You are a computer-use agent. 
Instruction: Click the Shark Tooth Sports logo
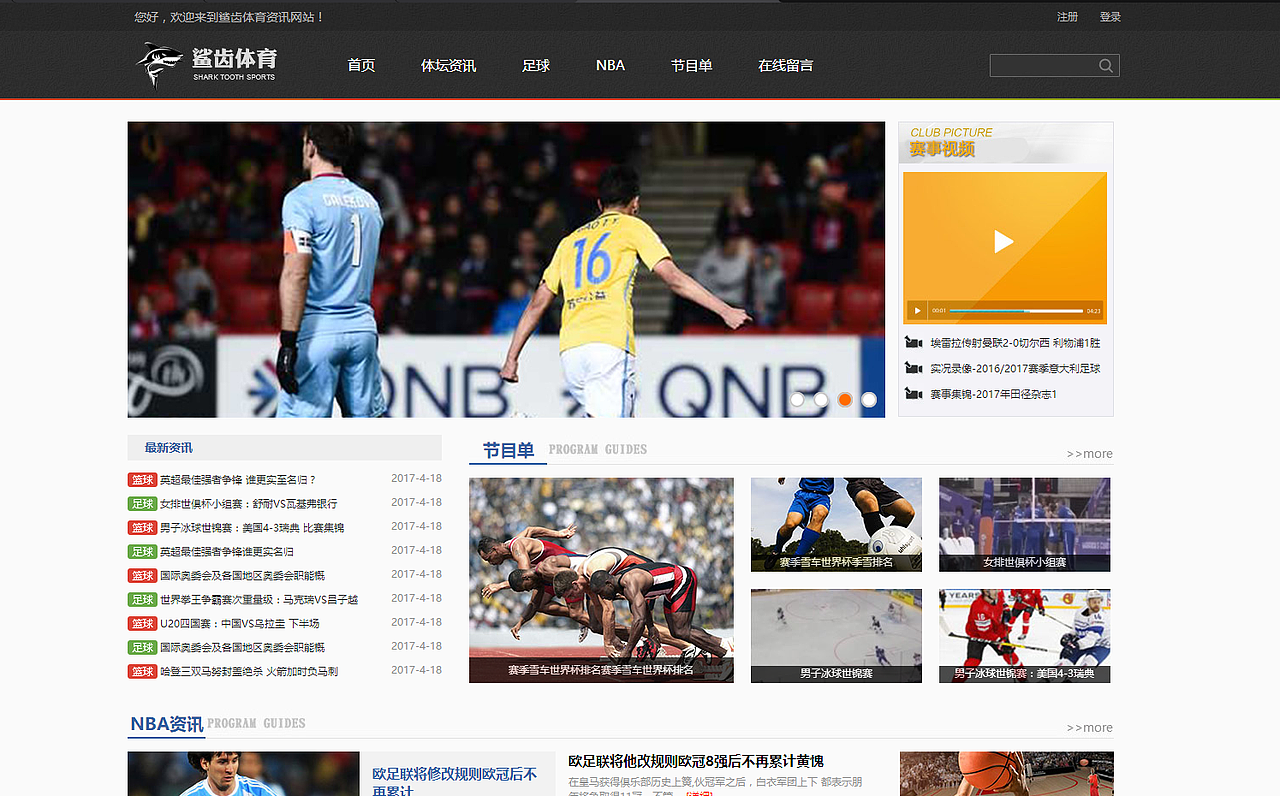pos(206,65)
